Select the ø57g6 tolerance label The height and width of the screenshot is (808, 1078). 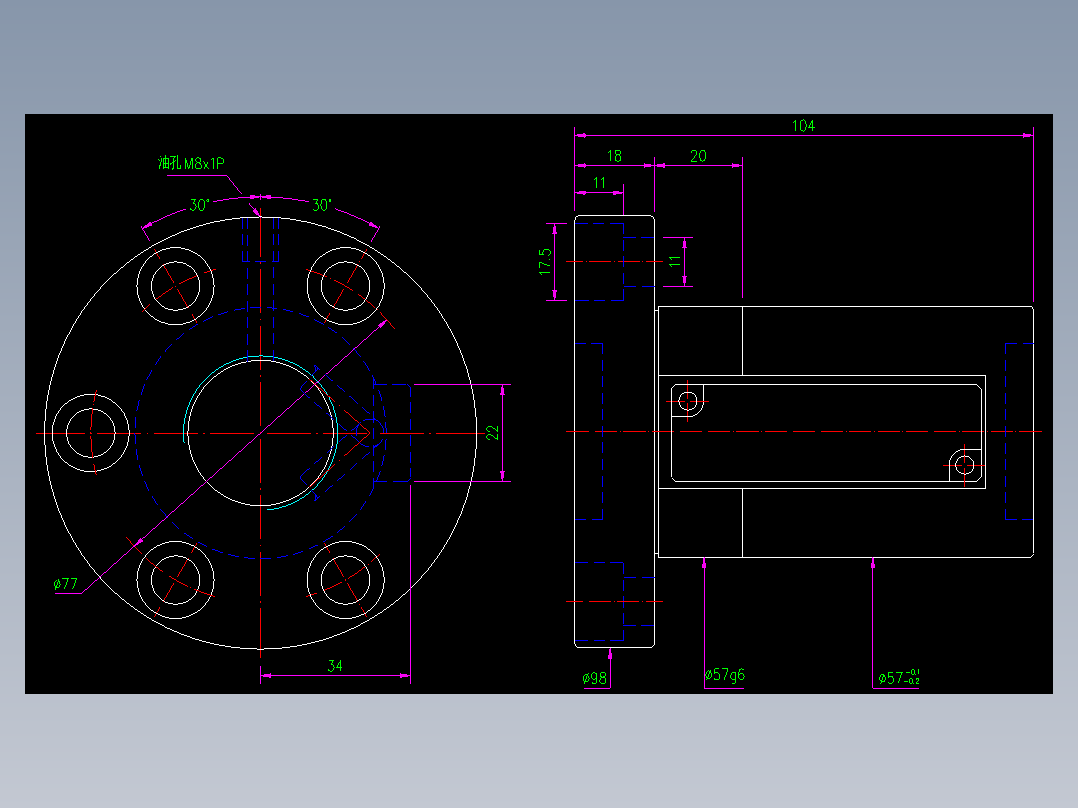click(x=725, y=675)
